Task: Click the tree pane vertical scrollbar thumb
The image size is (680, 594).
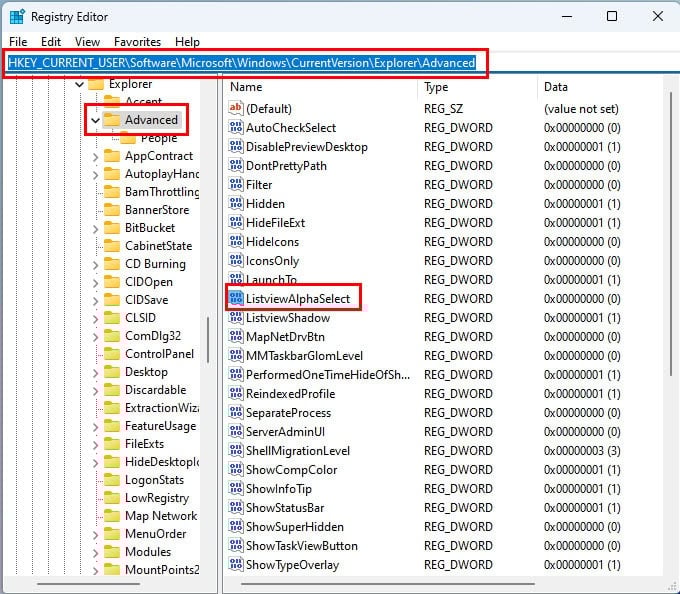Action: pos(208,340)
